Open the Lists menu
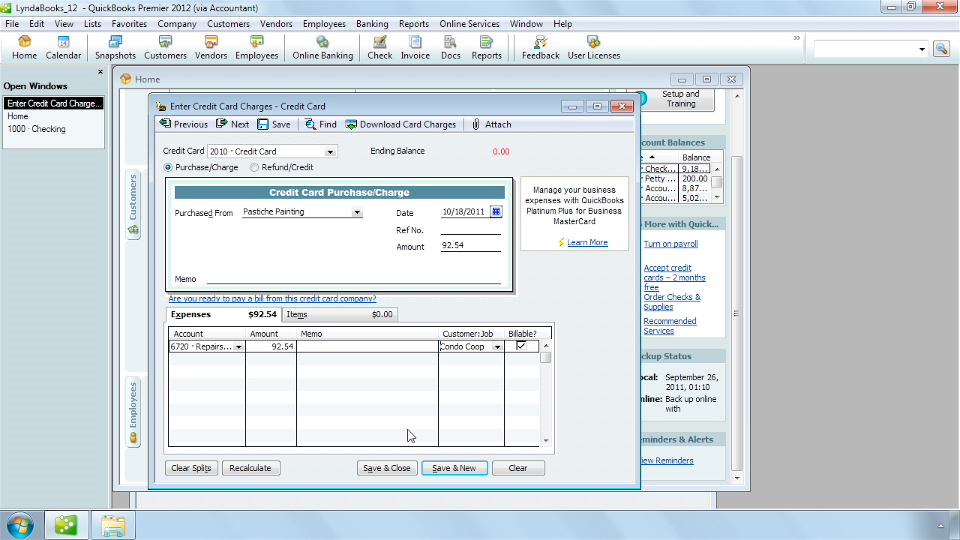This screenshot has width=960, height=540. click(x=92, y=24)
